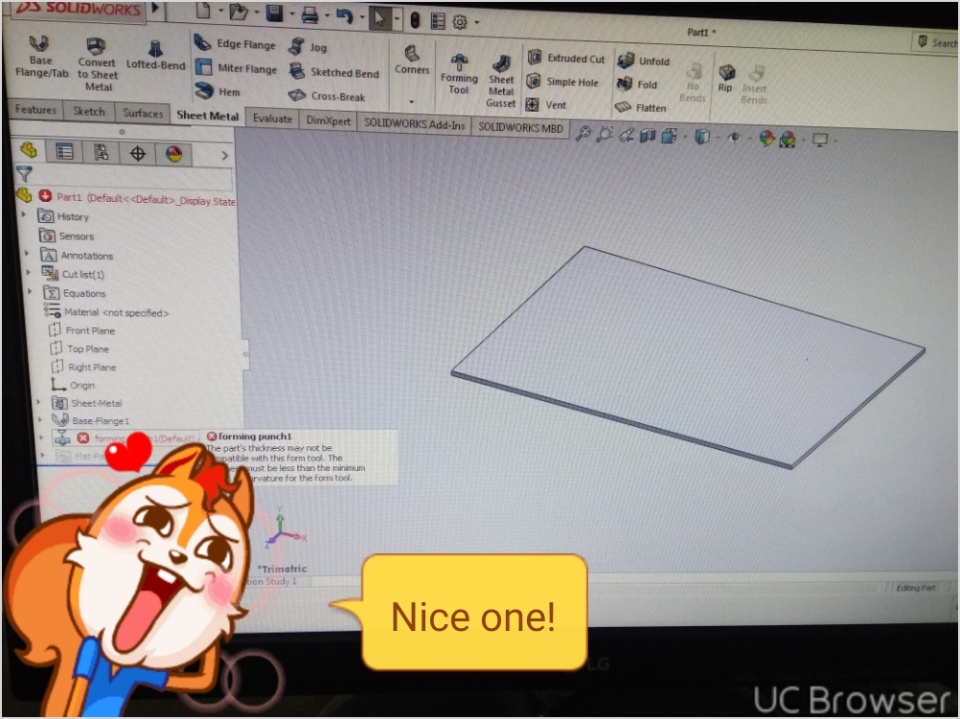Image resolution: width=960 pixels, height=719 pixels.
Task: Click Sheet Metal Gusset
Action: tap(501, 82)
